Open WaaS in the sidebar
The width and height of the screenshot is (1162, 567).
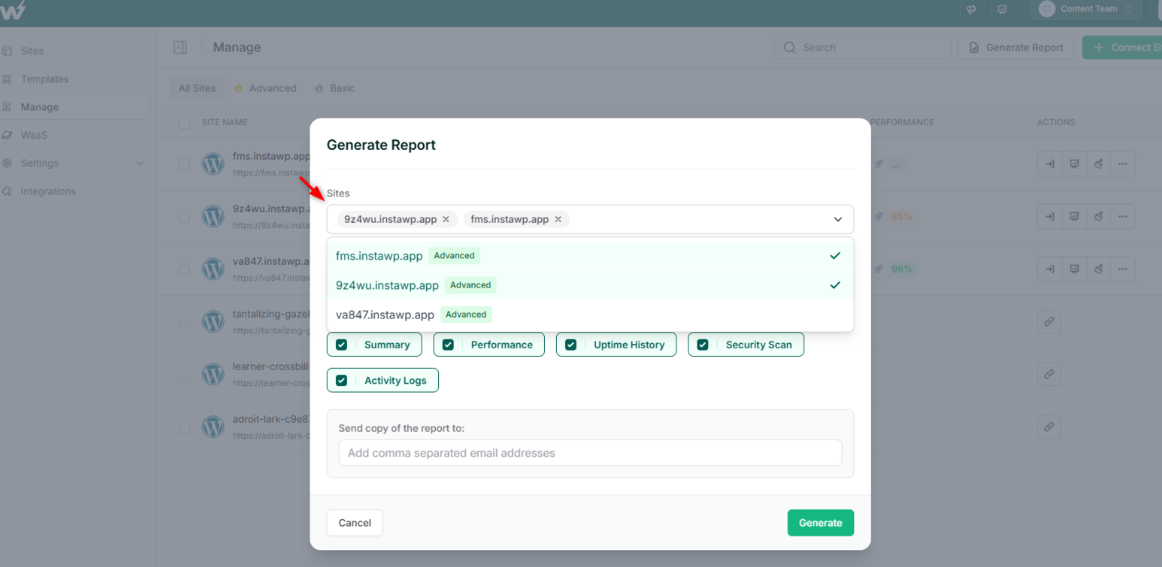click(x=34, y=135)
